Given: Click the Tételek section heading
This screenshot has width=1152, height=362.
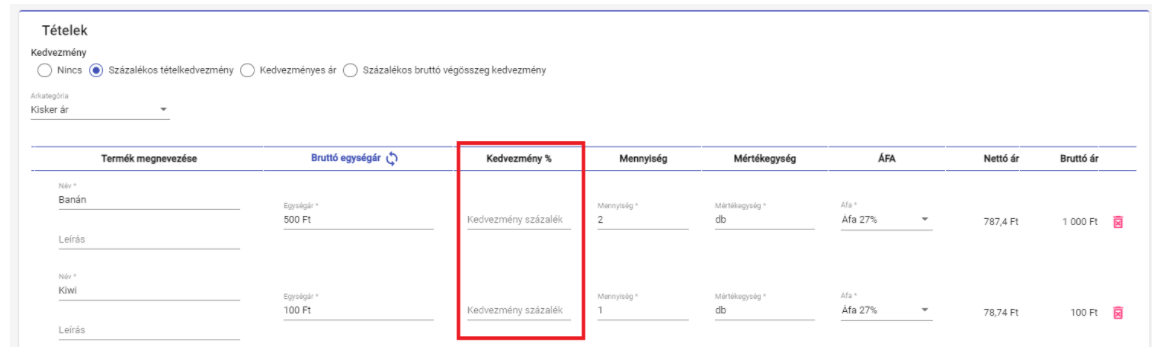Looking at the screenshot, I should [65, 31].
